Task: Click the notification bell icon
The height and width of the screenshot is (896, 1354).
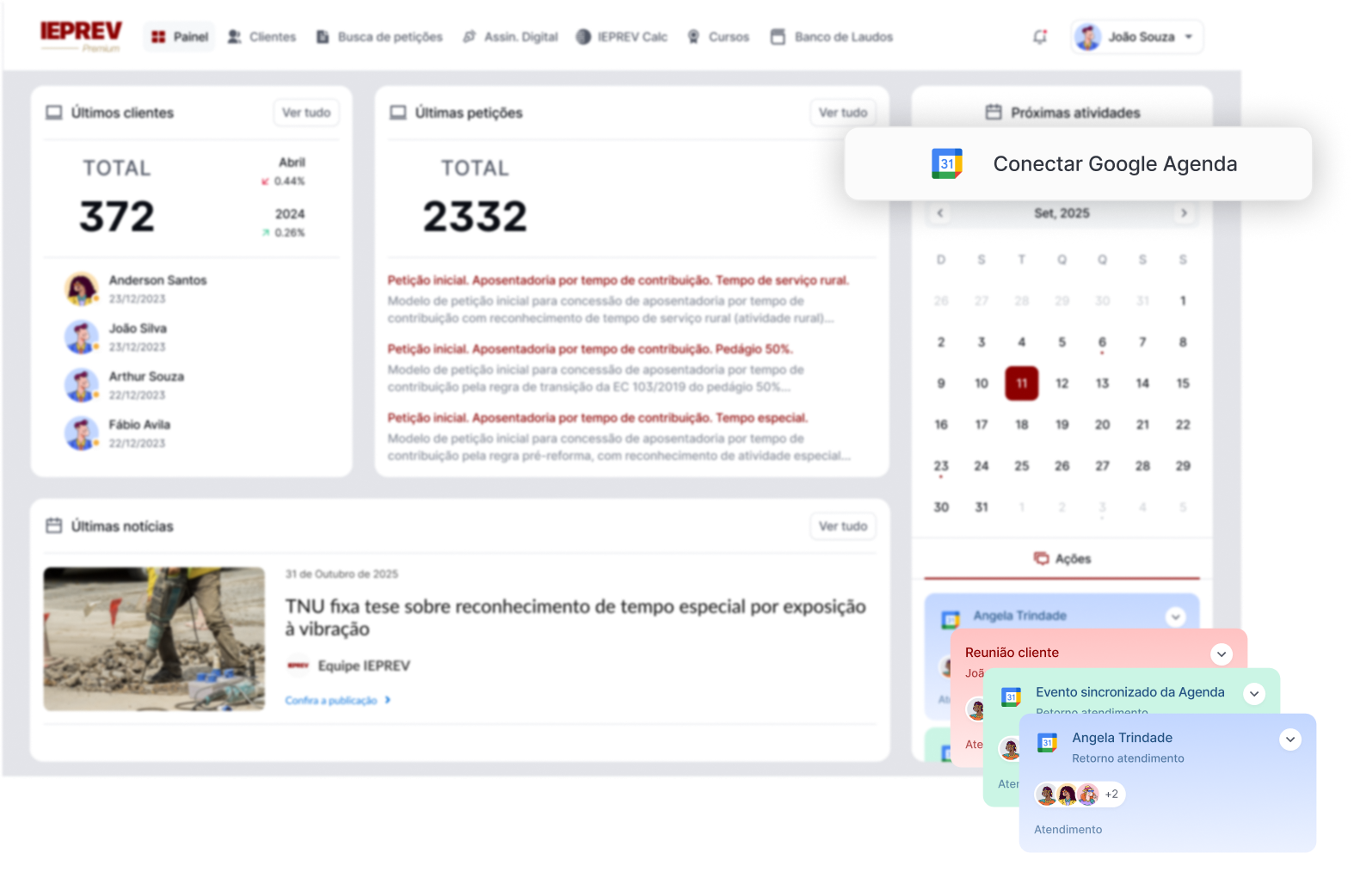Action: (1040, 37)
